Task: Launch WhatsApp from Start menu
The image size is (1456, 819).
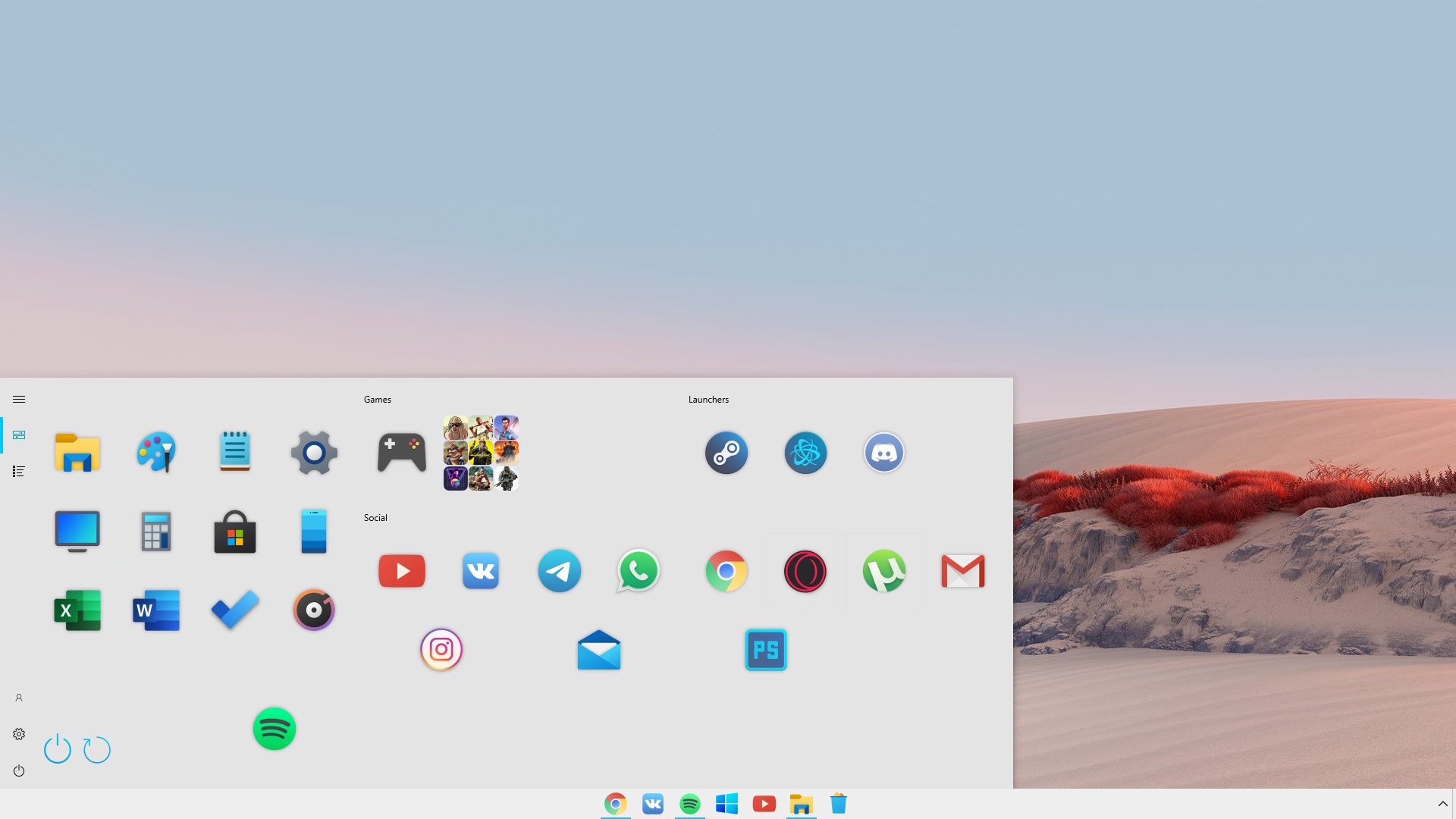Action: click(638, 571)
